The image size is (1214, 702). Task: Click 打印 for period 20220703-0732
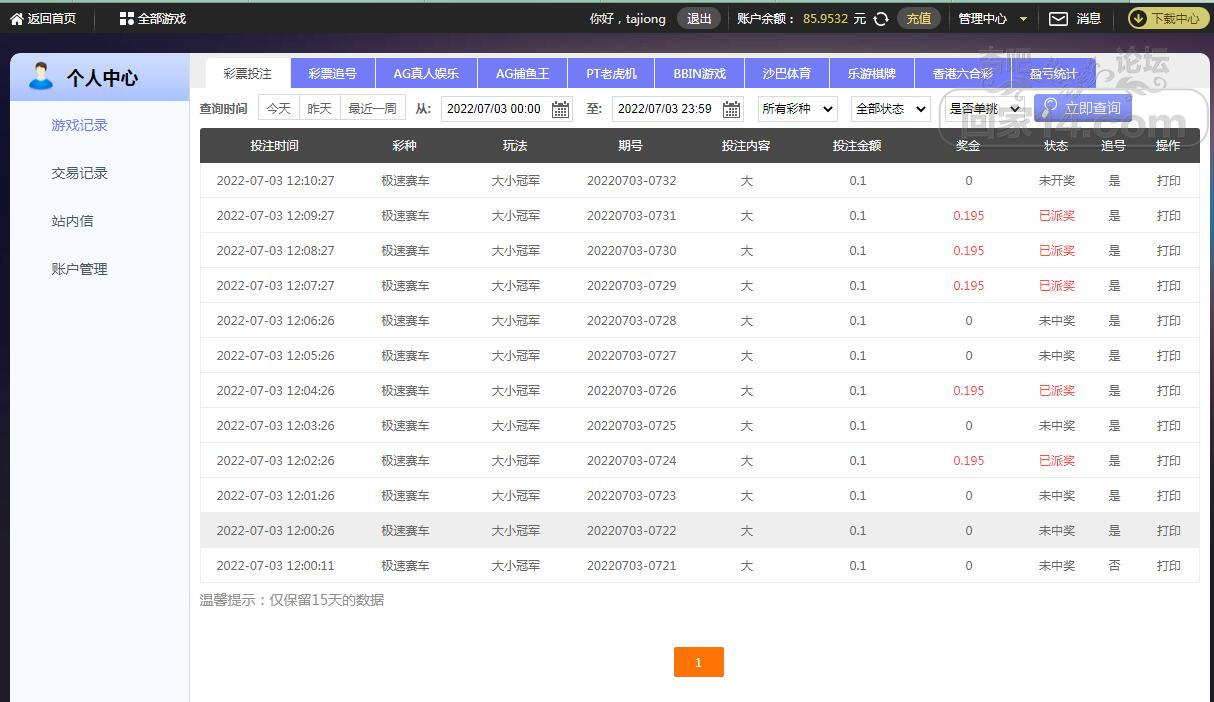coord(1168,181)
